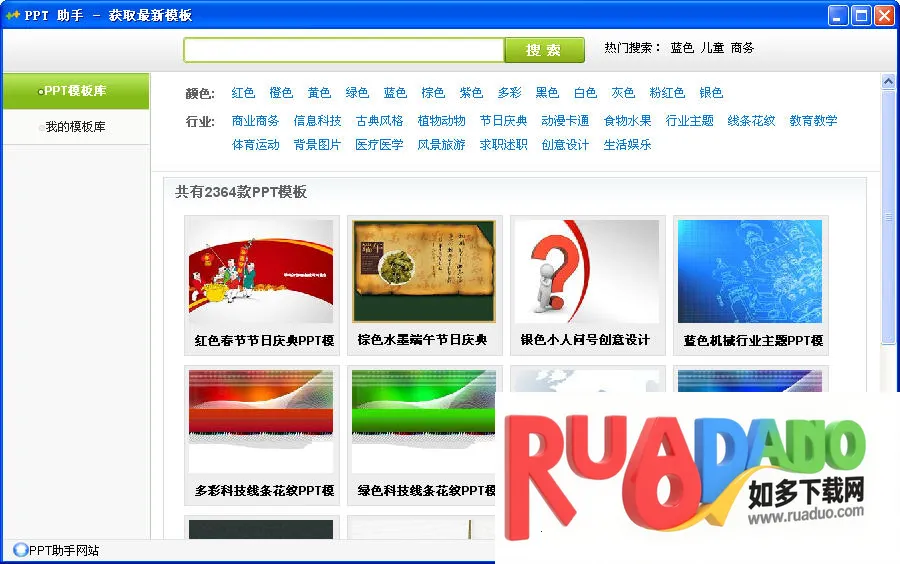This screenshot has height=564, width=900.
Task: Choose the 商业商务 industry filter
Action: pyautogui.click(x=255, y=121)
